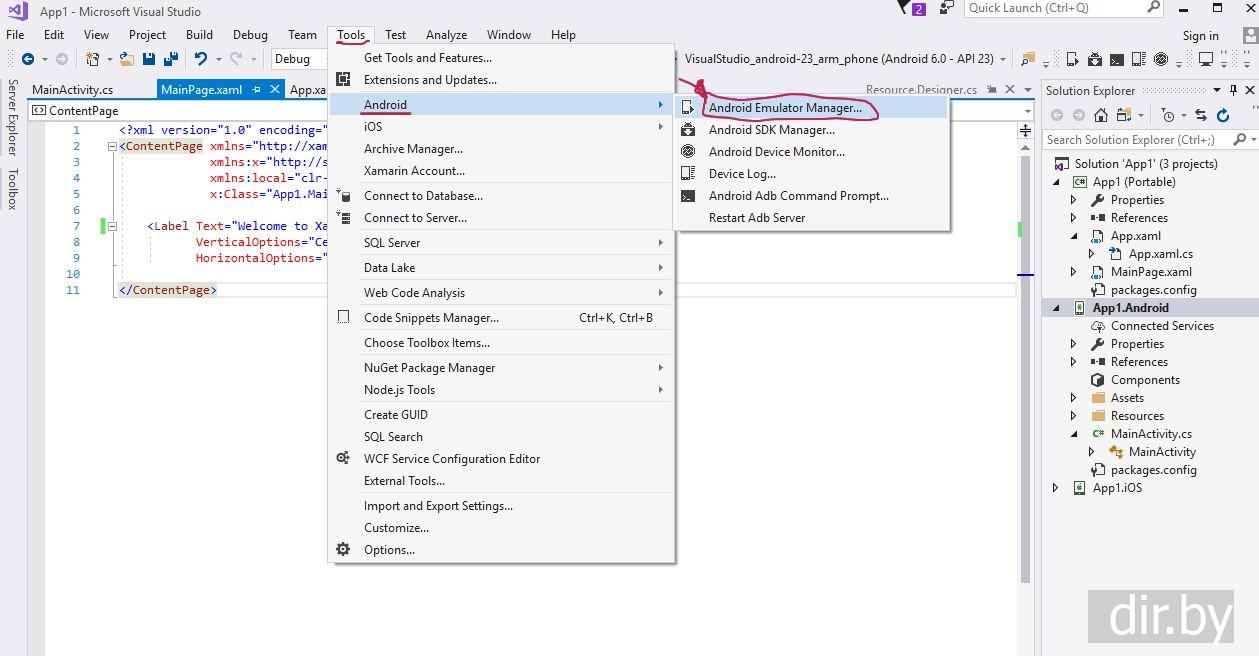Expand the App1.iOS project node

tap(1056, 488)
